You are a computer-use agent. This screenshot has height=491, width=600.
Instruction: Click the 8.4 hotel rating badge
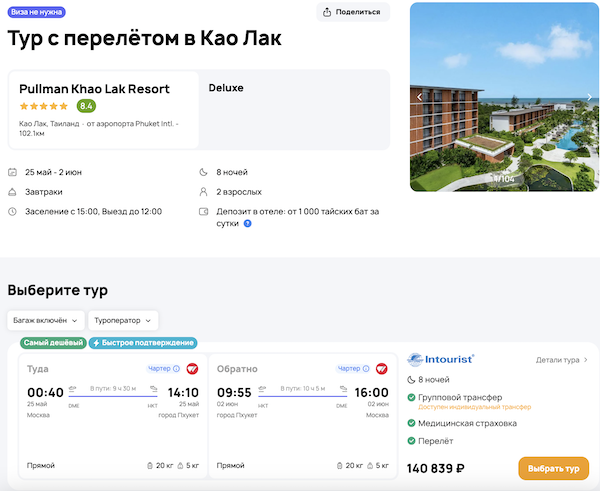[x=87, y=106]
